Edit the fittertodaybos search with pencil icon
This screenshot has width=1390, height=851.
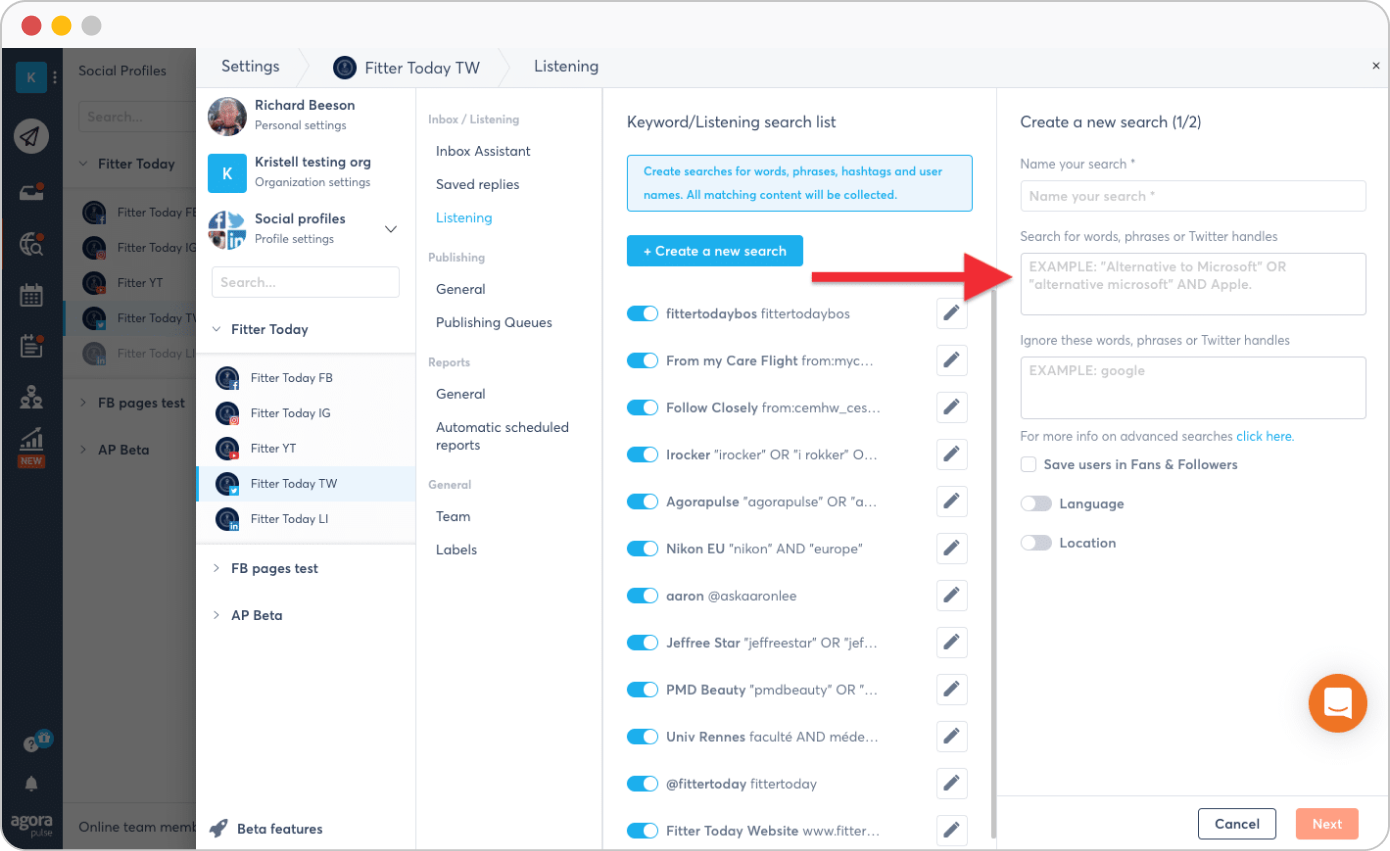(x=952, y=314)
